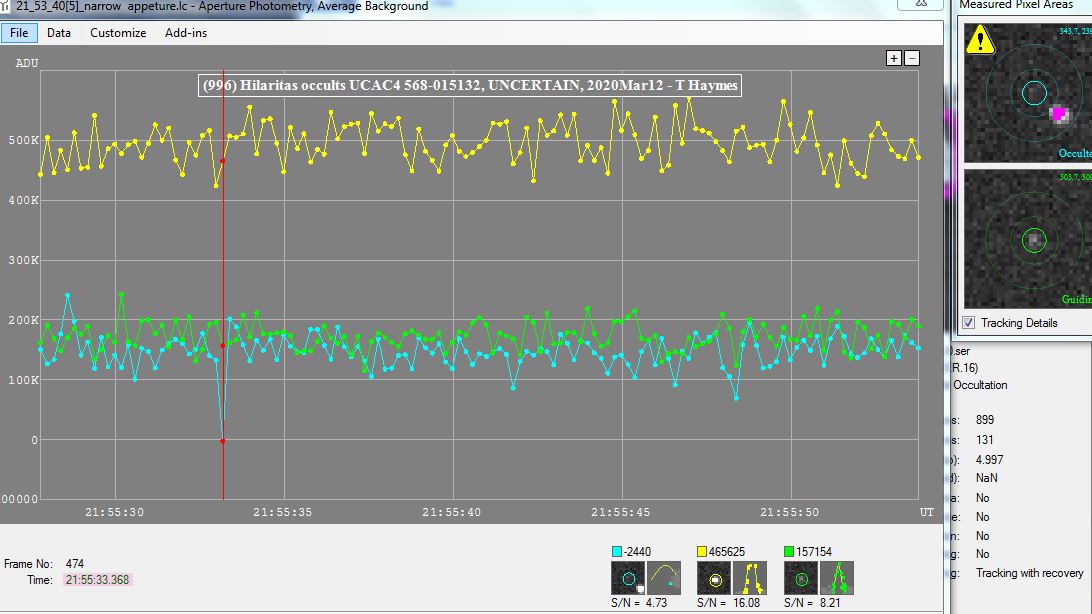The width and height of the screenshot is (1092, 614).
Task: Click the yellow warning triangle icon
Action: coord(981,39)
